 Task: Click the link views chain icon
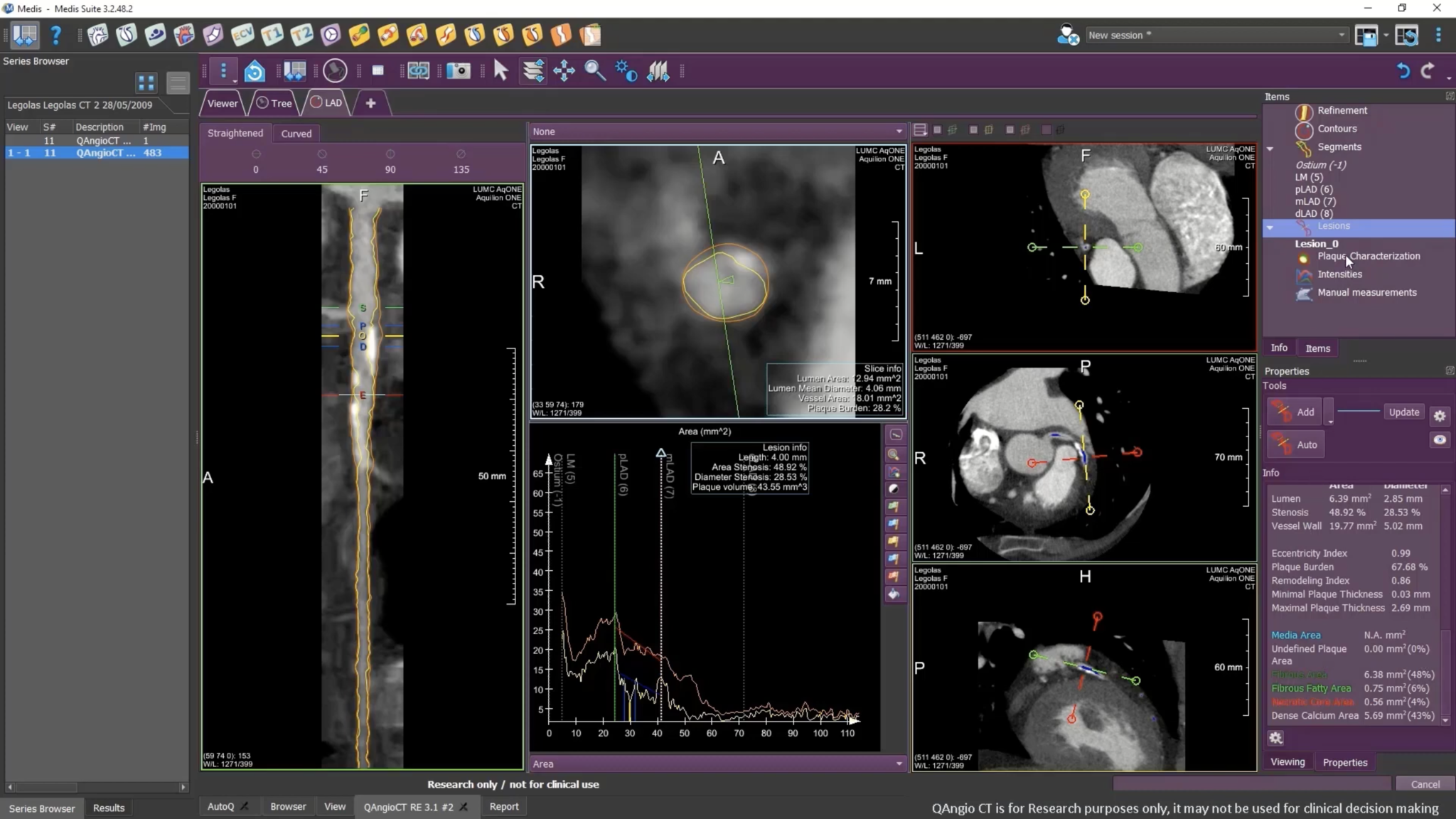(x=418, y=70)
